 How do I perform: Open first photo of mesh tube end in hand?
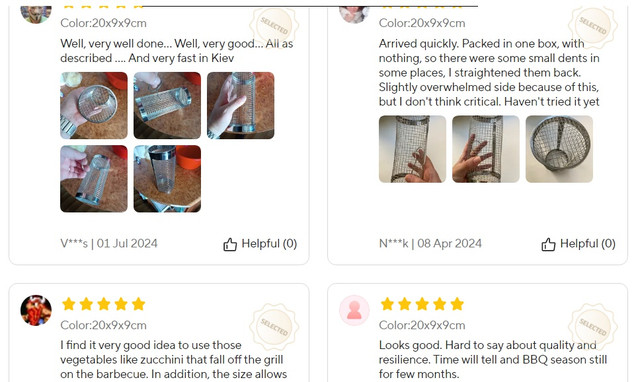coord(94,106)
